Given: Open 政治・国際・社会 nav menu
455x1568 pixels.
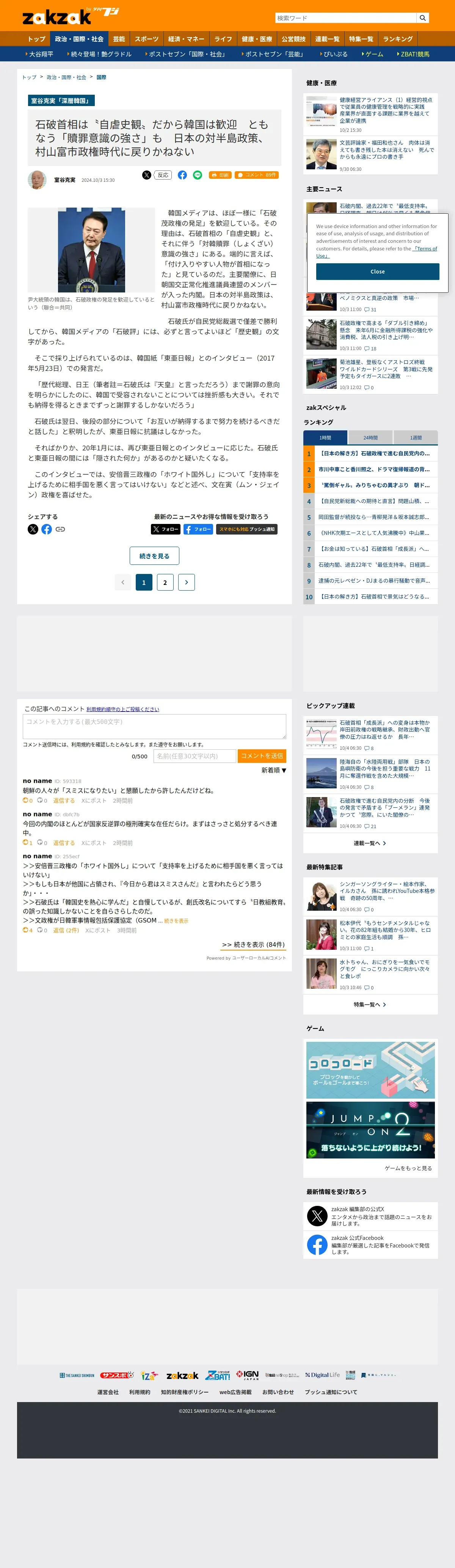Looking at the screenshot, I should pos(79,39).
